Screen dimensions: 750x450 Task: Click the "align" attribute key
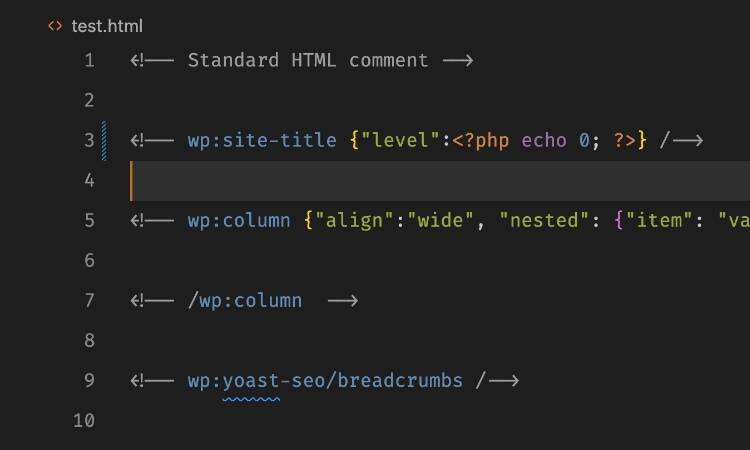(349, 220)
